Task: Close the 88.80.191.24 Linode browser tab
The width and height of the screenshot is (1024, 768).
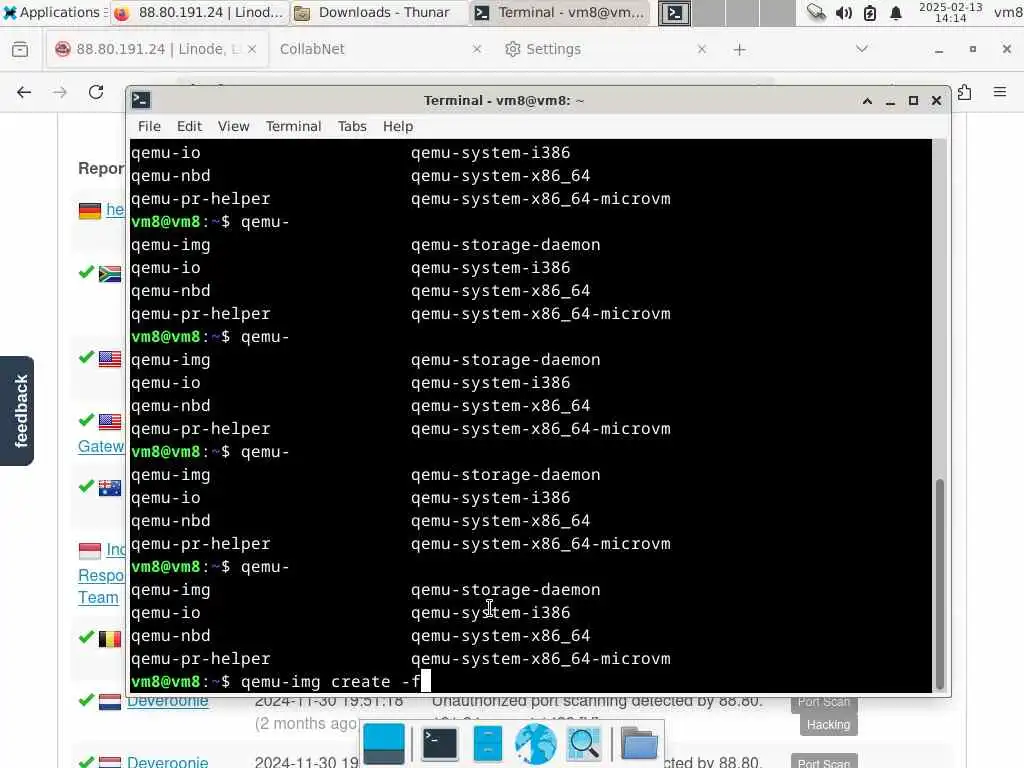Action: tap(252, 49)
